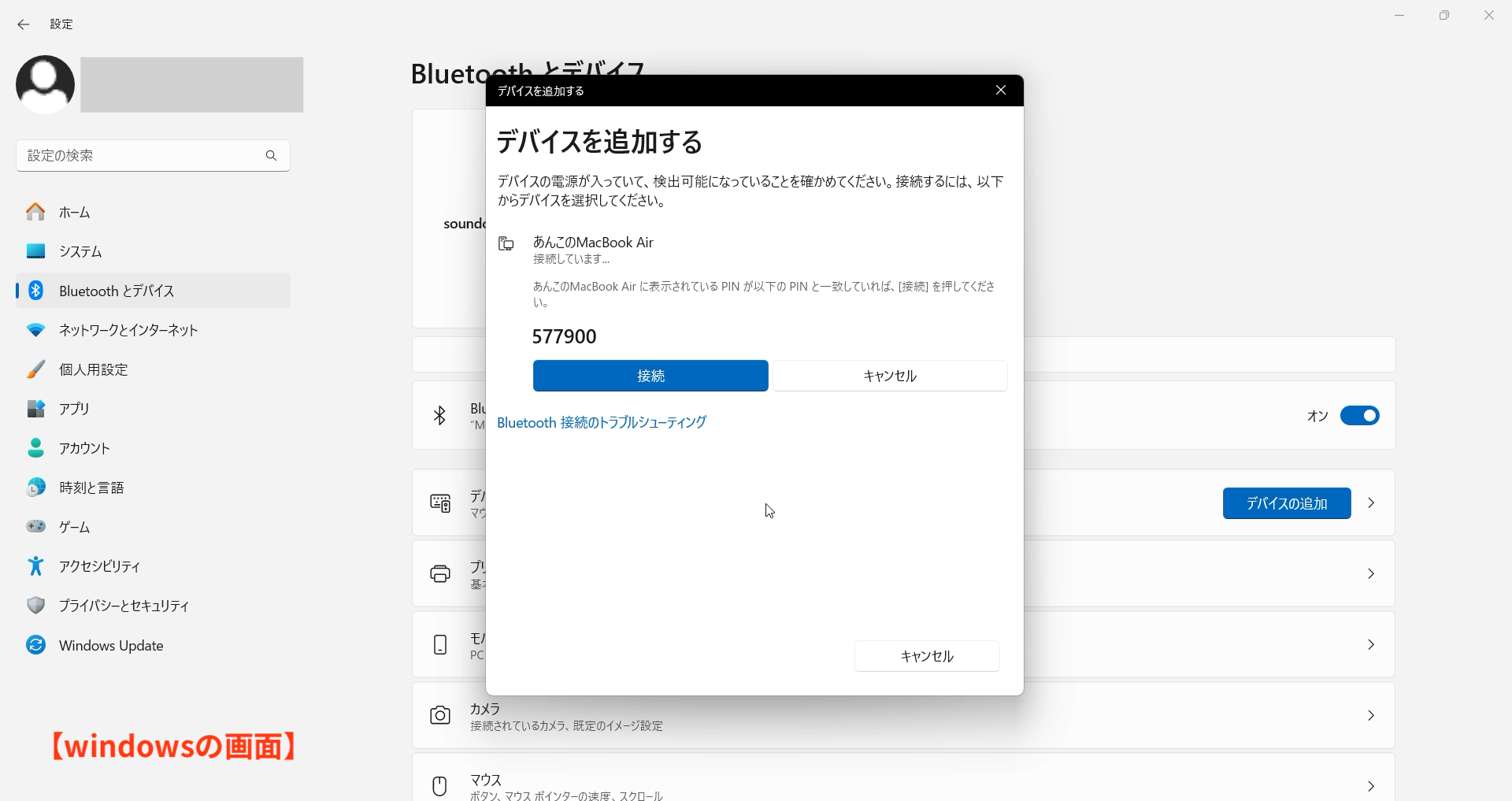
Task: Click the デバイスの追加 button
Action: pyautogui.click(x=1287, y=503)
